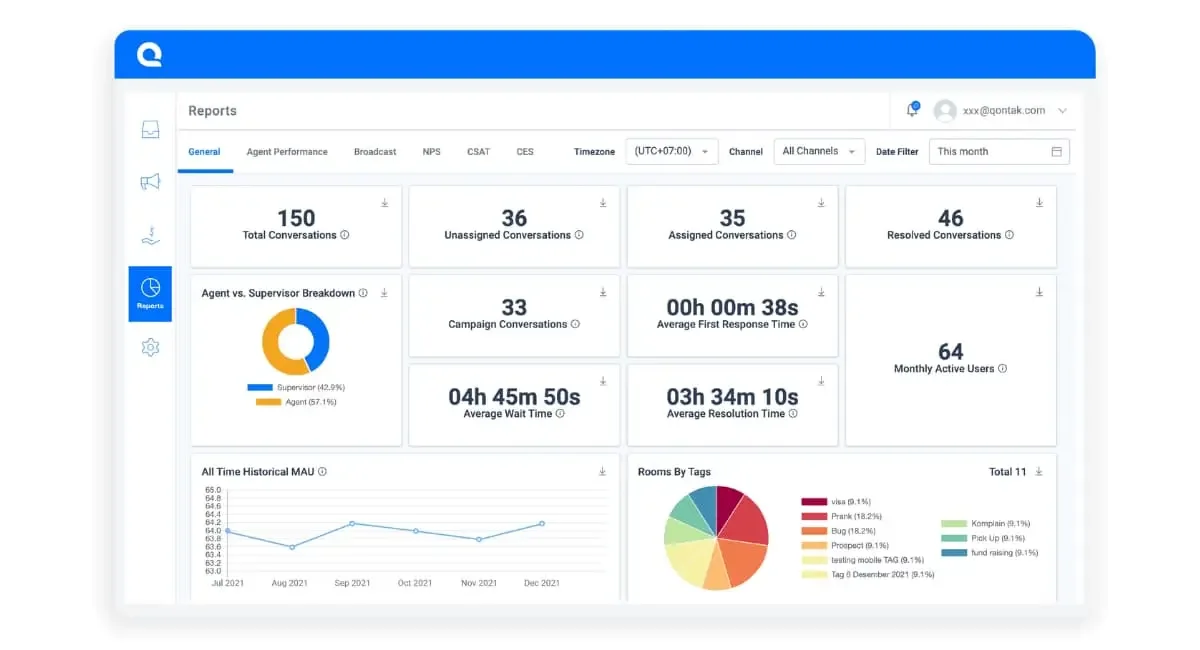This screenshot has width=1200, height=650.
Task: Download the Average Wait Time card
Action: [x=603, y=381]
